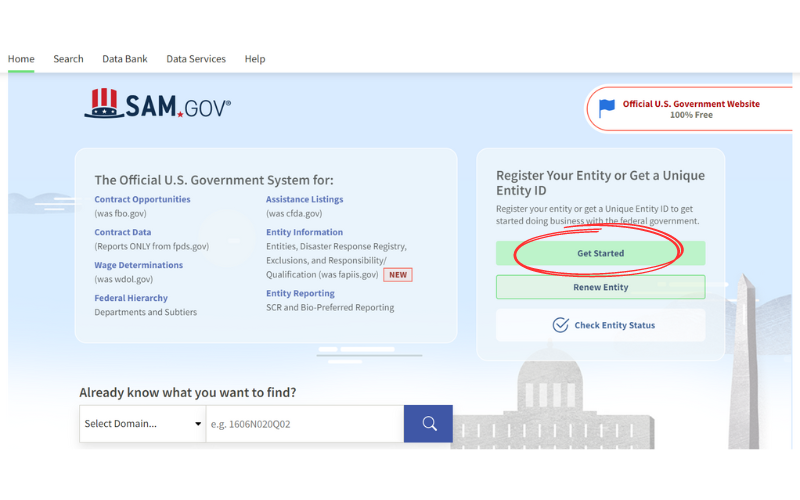Click the Renew Entity button

click(601, 287)
